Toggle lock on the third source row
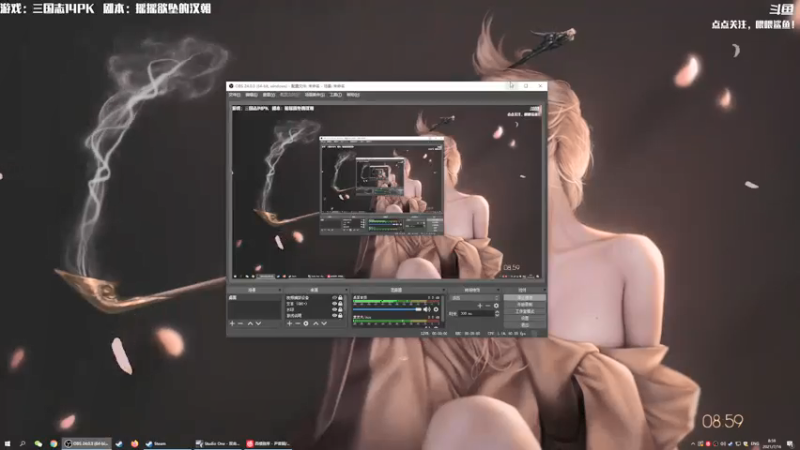The image size is (800, 450). coord(340,310)
